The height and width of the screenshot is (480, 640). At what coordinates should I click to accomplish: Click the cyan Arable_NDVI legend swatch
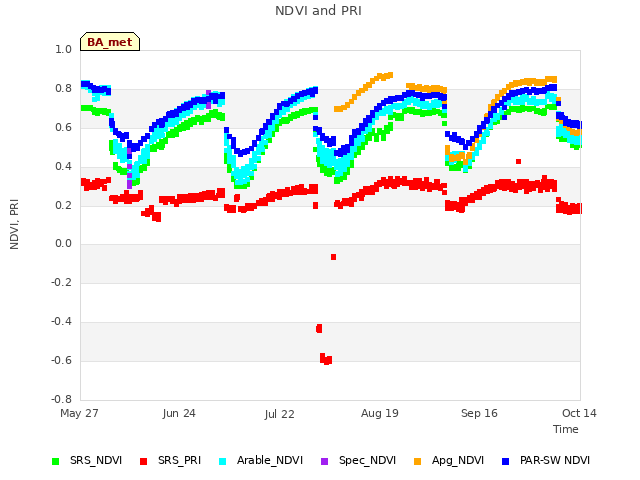222,461
